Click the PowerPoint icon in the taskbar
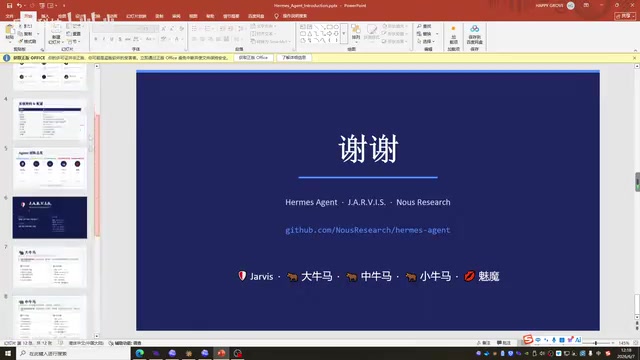The height and width of the screenshot is (360, 640). click(x=221, y=353)
